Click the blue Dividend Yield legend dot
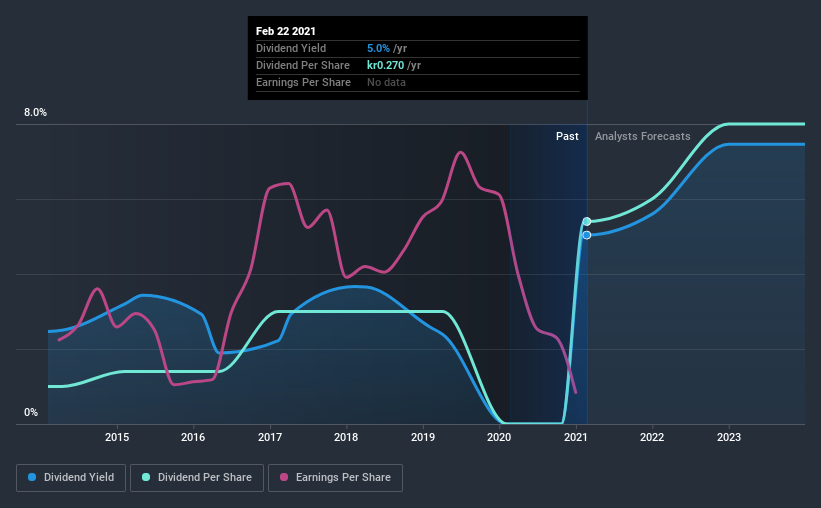This screenshot has height=508, width=821. [32, 477]
